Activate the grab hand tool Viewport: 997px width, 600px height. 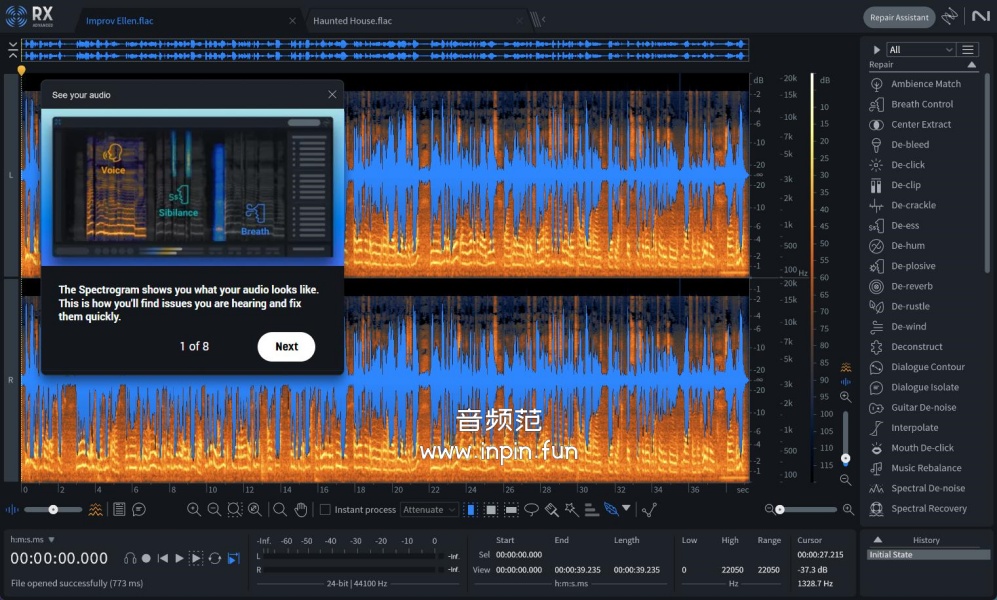tap(300, 509)
